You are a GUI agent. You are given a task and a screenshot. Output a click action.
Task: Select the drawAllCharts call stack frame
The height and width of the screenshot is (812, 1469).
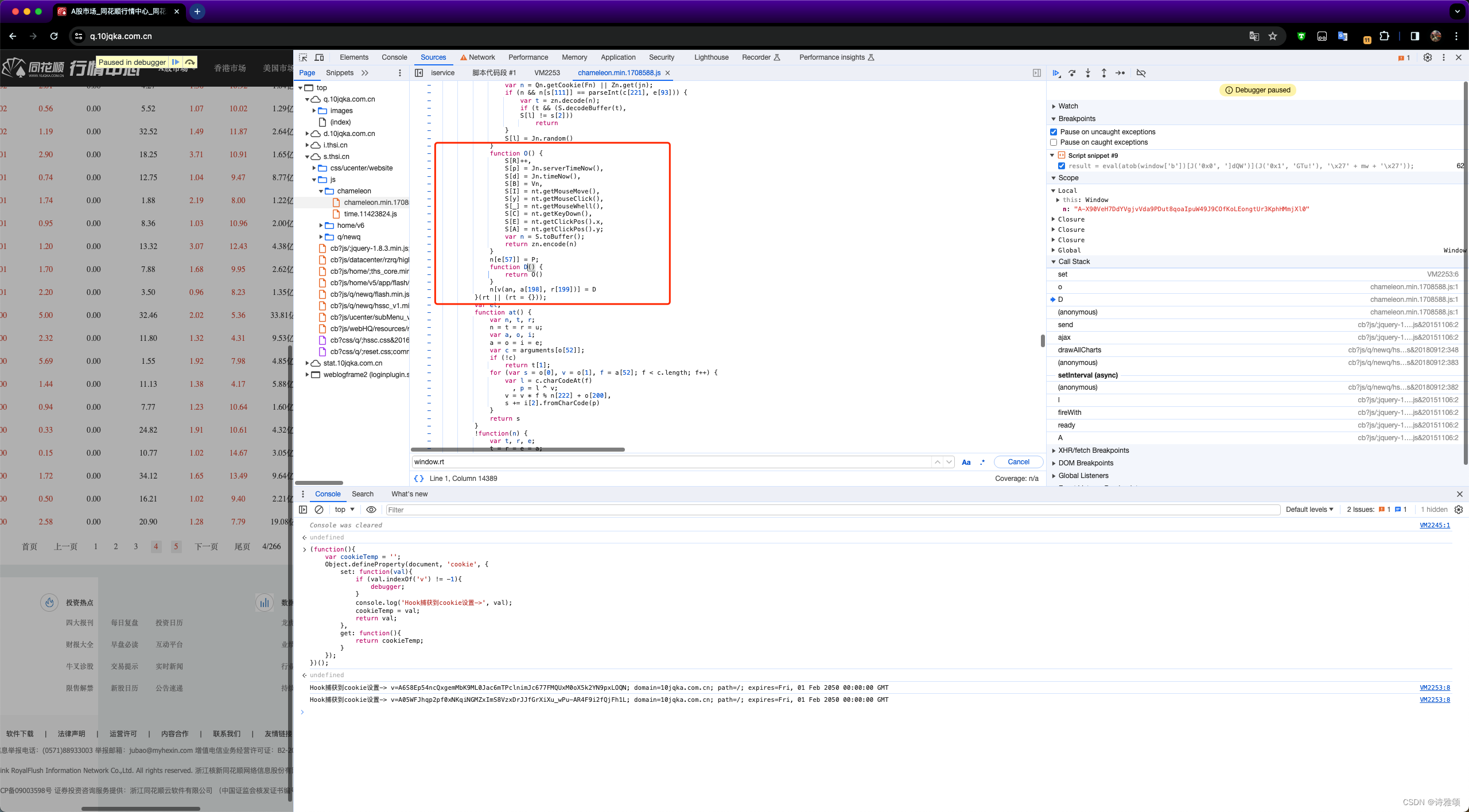point(1257,350)
